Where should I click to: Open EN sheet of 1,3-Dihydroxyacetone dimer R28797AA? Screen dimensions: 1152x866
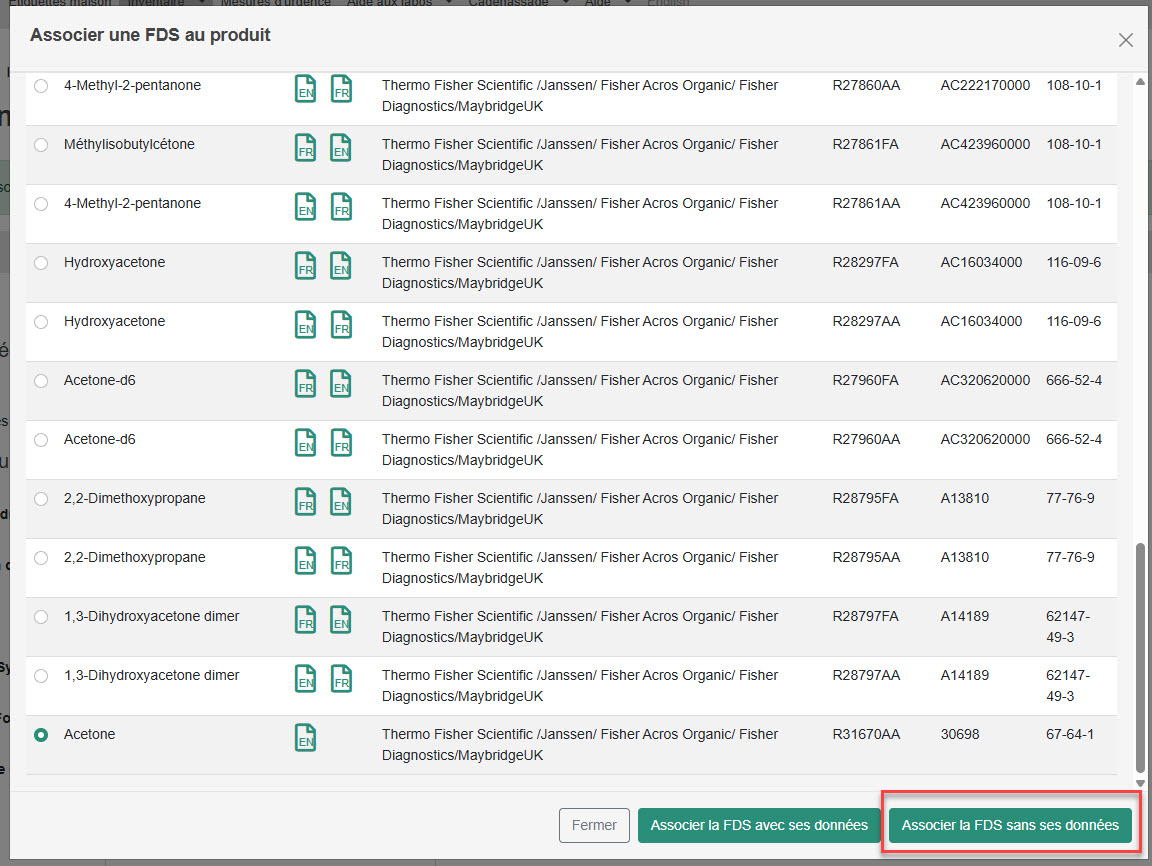pyautogui.click(x=305, y=678)
